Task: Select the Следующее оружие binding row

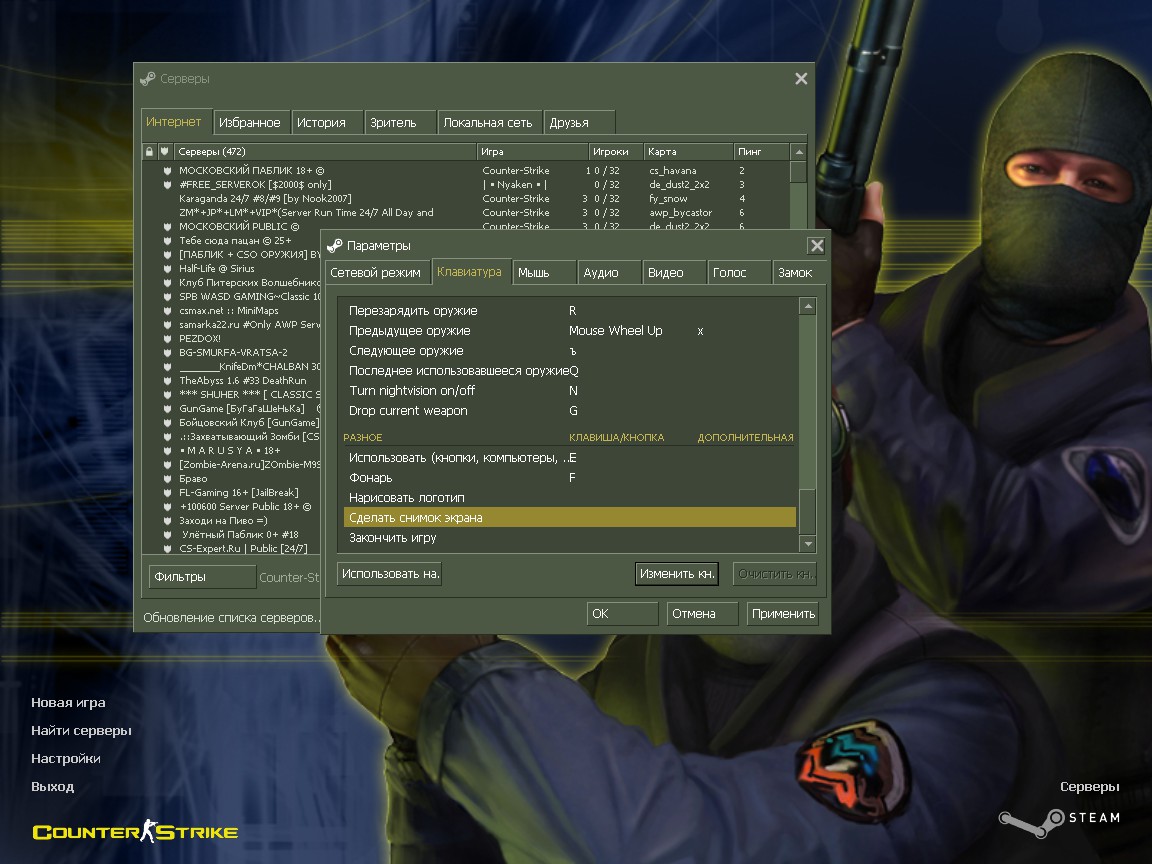Action: pyautogui.click(x=569, y=350)
